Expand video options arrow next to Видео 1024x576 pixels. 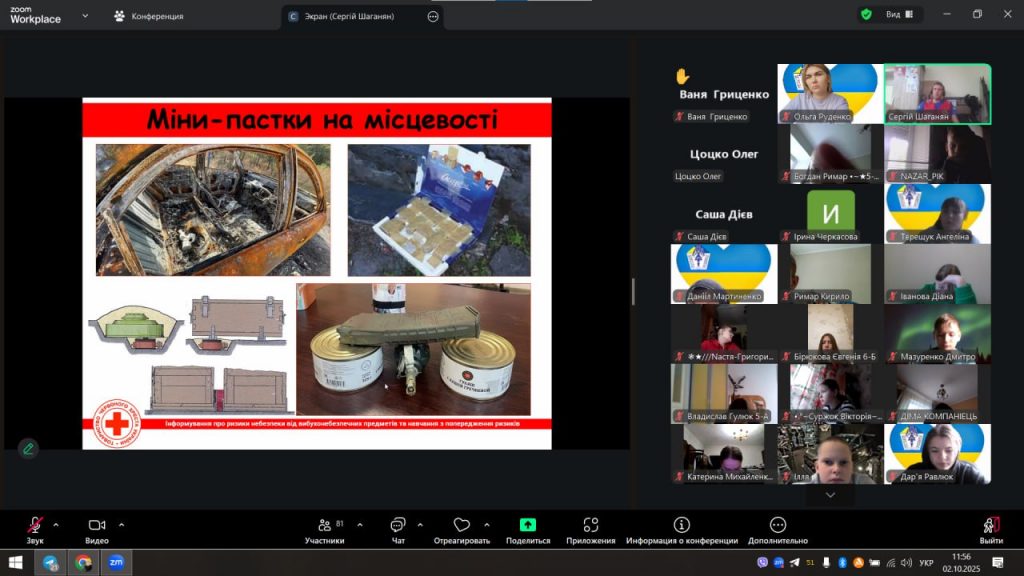point(122,524)
